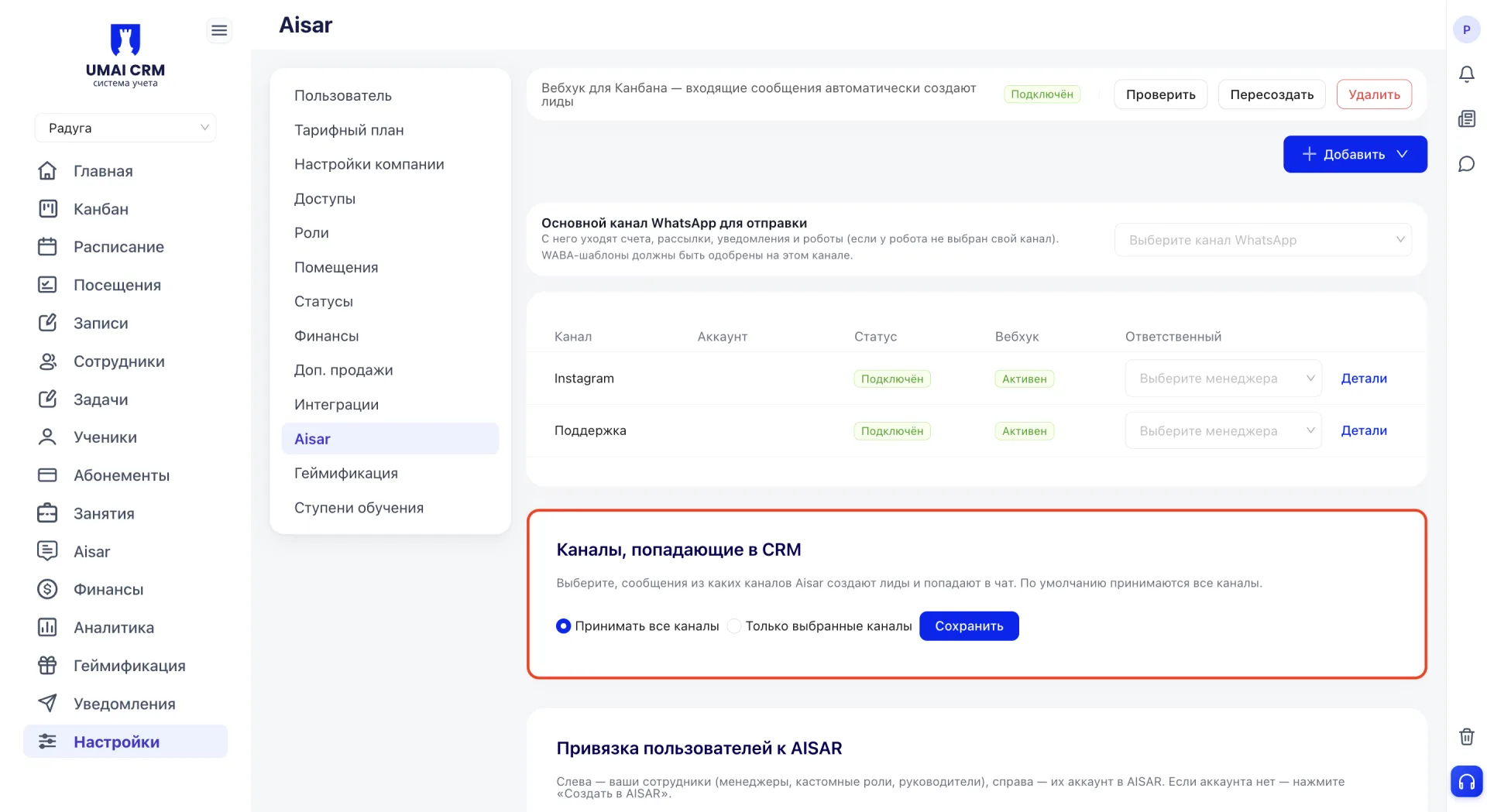Click the Статус column header
Screen dimensions: 1487x812
tap(875, 337)
